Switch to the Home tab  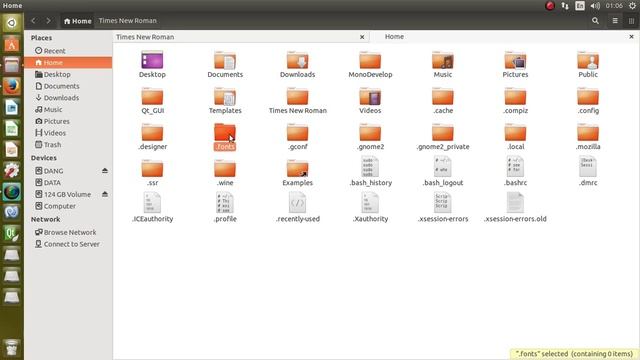click(x=503, y=37)
